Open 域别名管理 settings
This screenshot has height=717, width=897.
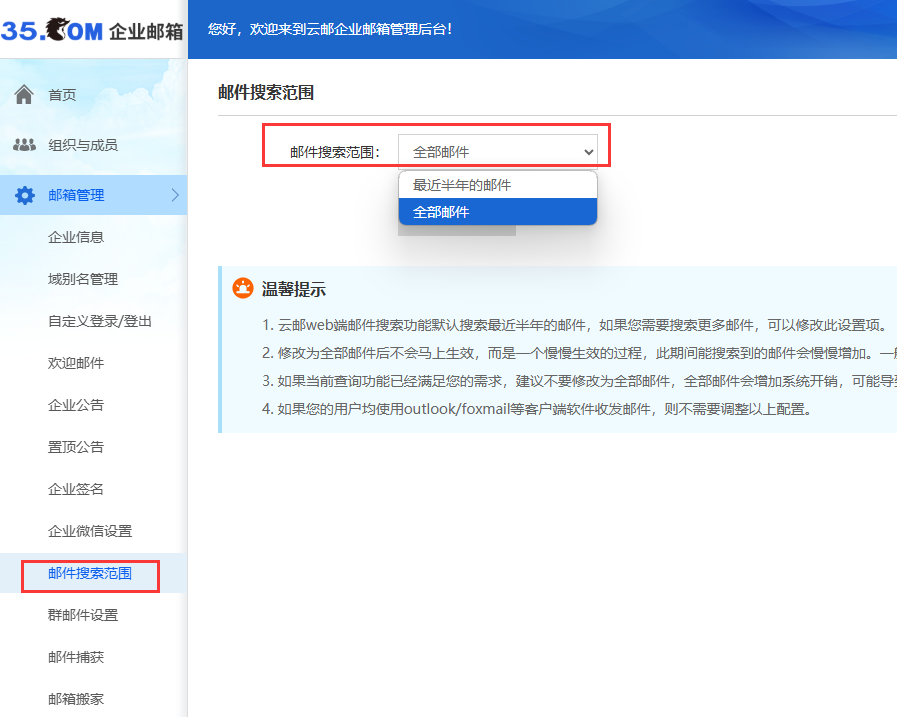pyautogui.click(x=83, y=279)
